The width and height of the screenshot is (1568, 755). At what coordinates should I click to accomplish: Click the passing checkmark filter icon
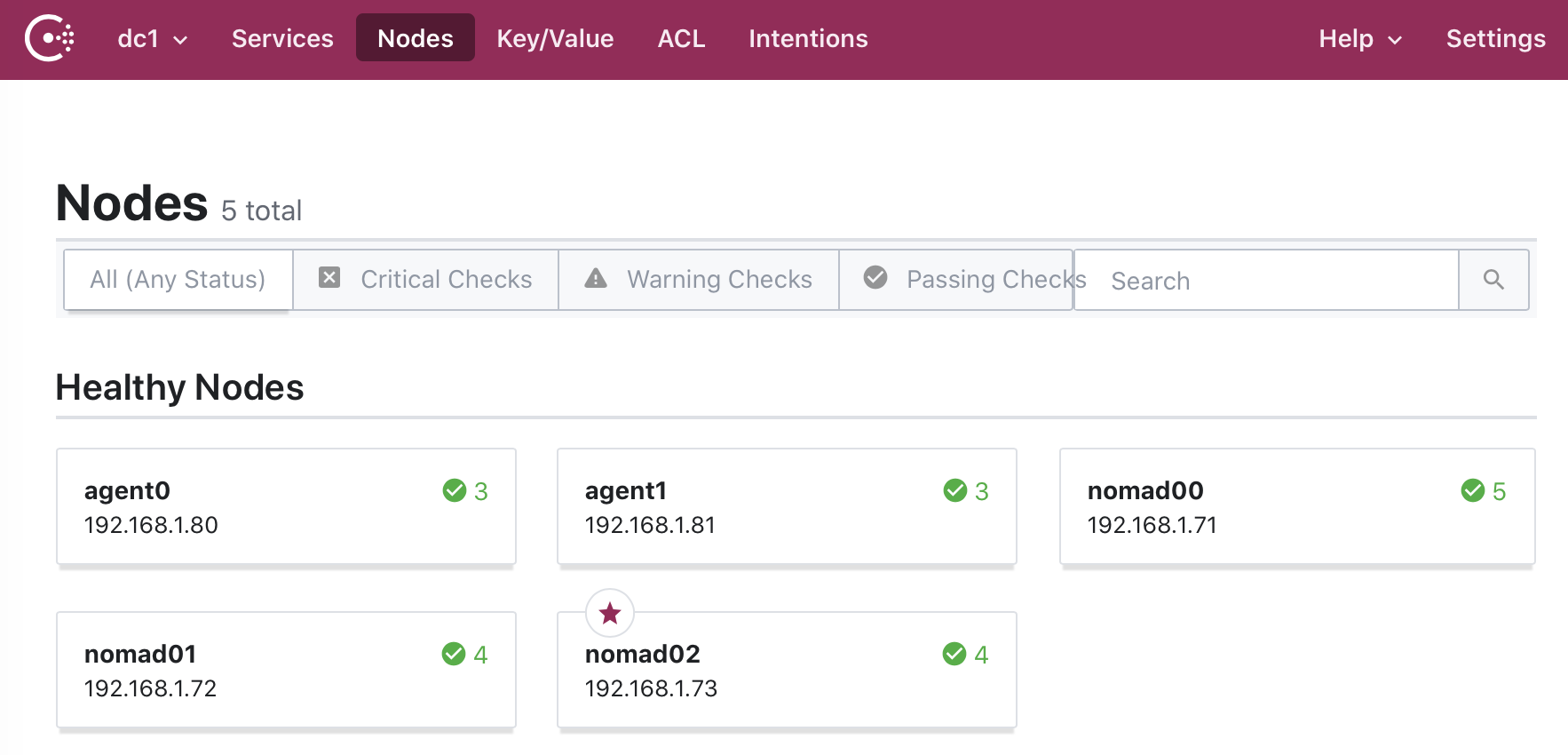pyautogui.click(x=875, y=277)
